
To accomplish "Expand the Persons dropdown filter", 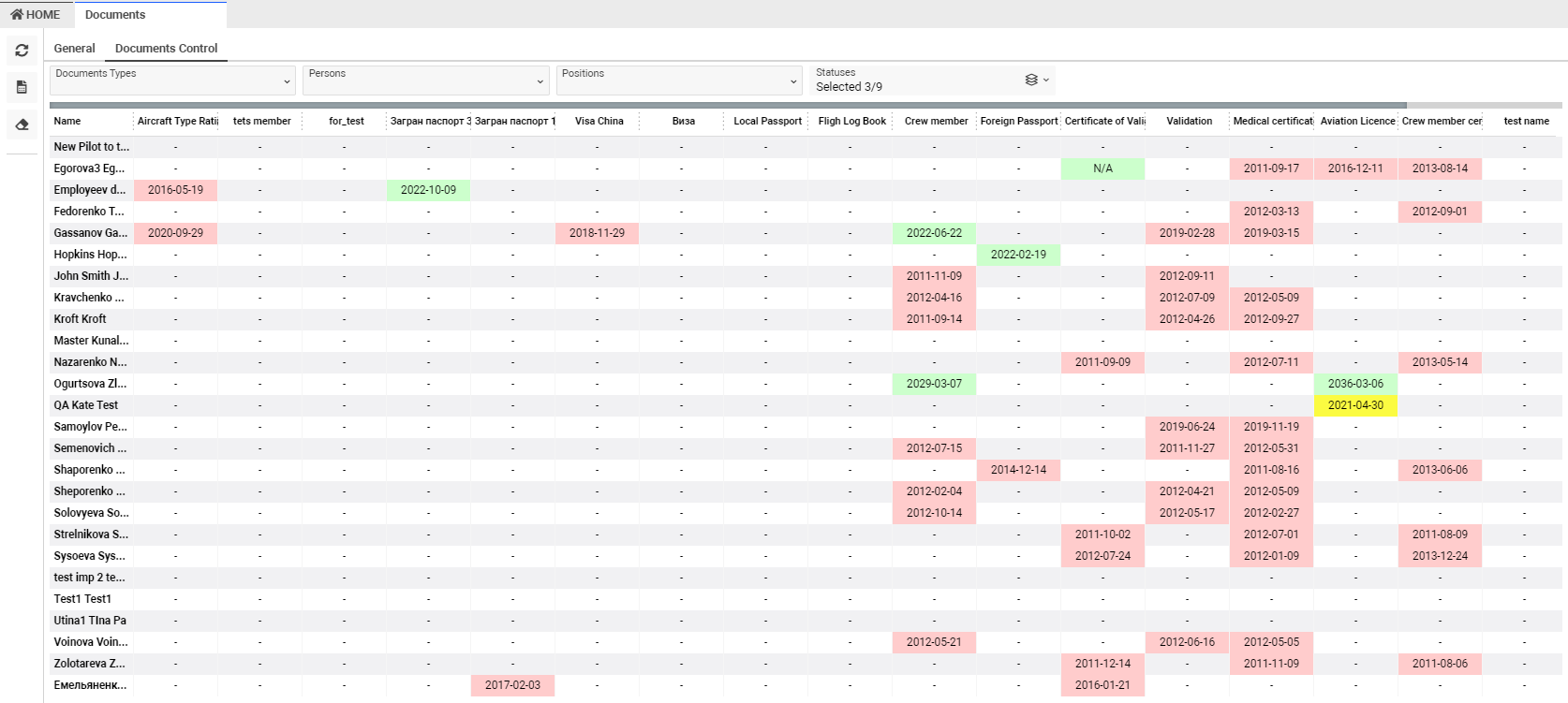I will tap(425, 81).
